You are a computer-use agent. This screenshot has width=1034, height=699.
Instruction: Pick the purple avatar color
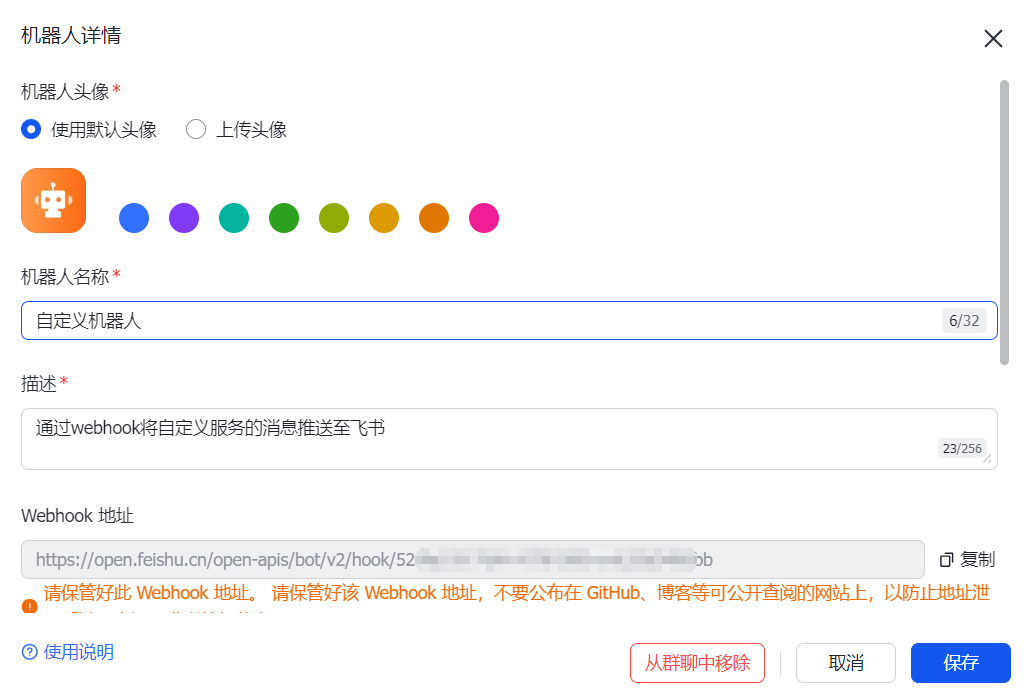tap(184, 218)
